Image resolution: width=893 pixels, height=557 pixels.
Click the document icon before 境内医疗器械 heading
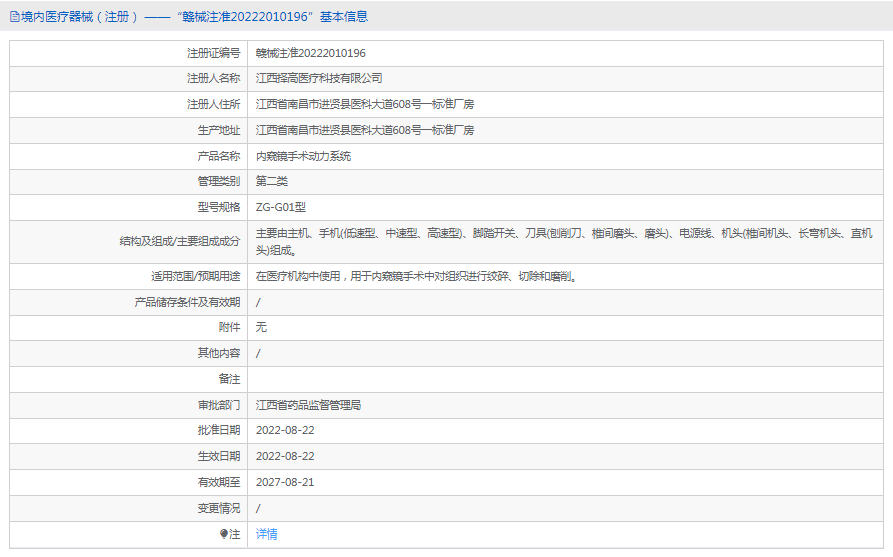pyautogui.click(x=14, y=17)
